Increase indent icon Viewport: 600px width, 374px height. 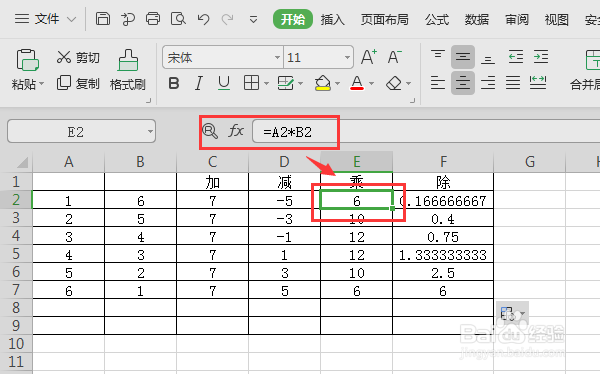tap(541, 57)
